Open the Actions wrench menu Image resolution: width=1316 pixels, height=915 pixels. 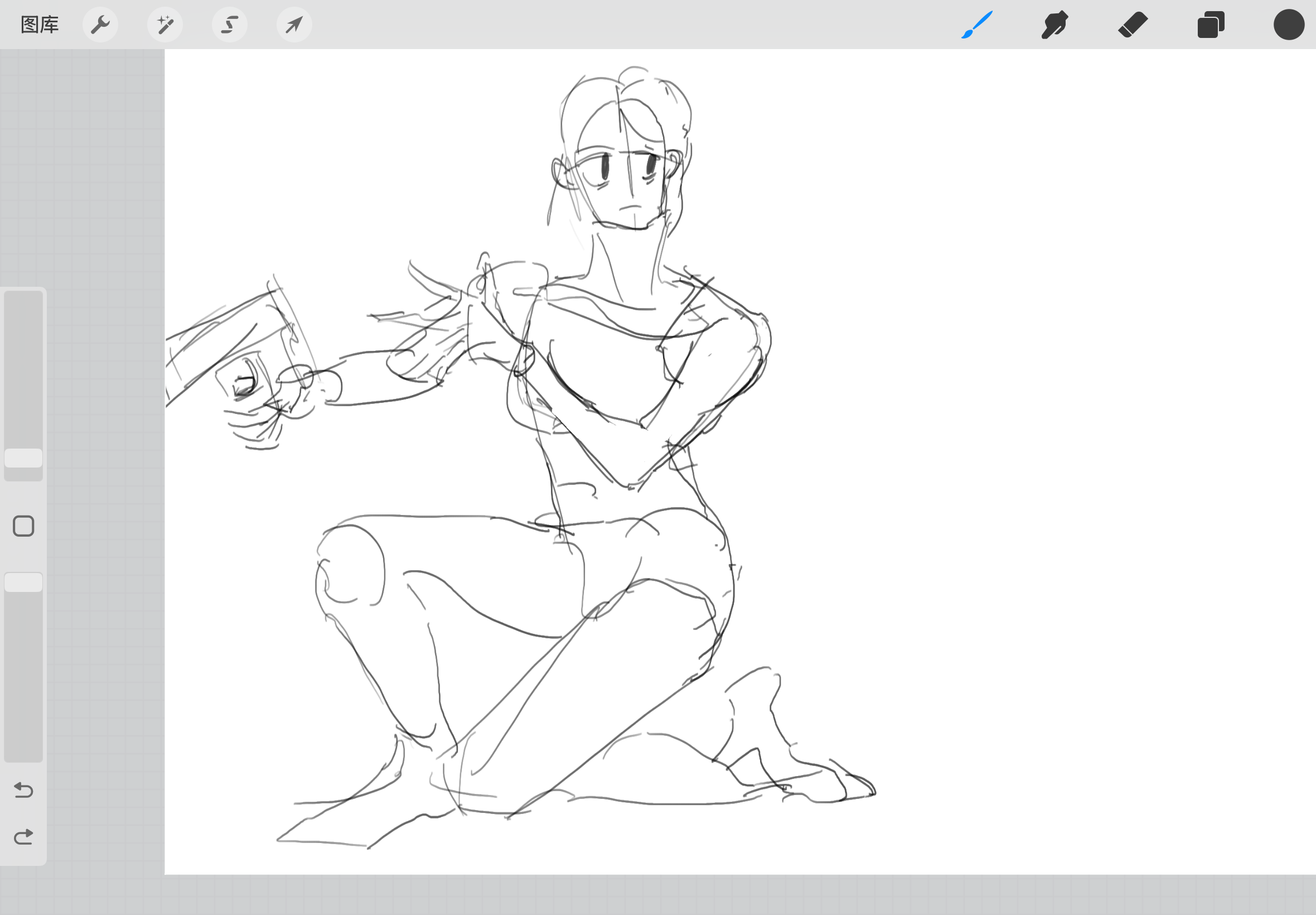100,25
